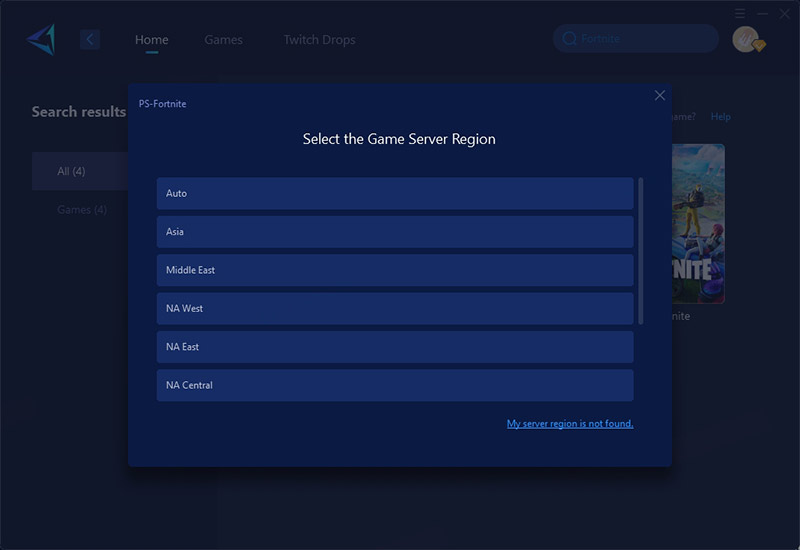Open the Games tab

click(223, 40)
